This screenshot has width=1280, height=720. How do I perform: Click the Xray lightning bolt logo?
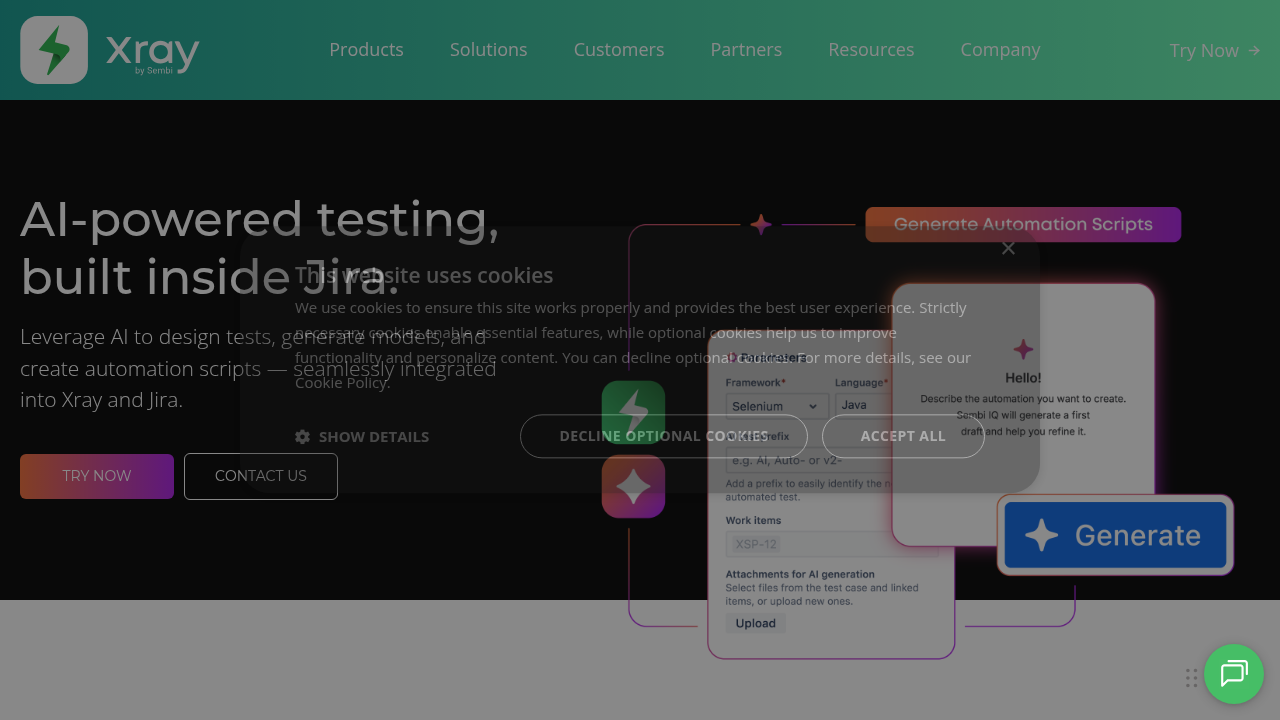pos(54,50)
